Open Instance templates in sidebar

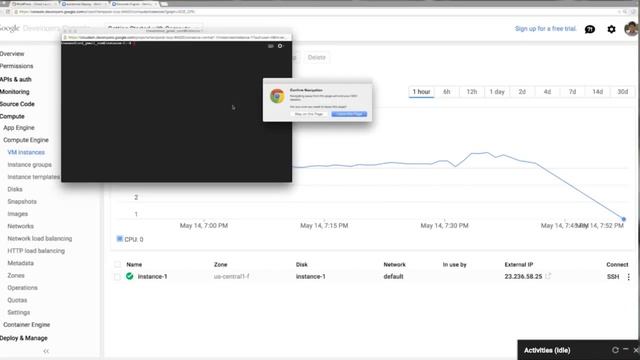(33, 177)
